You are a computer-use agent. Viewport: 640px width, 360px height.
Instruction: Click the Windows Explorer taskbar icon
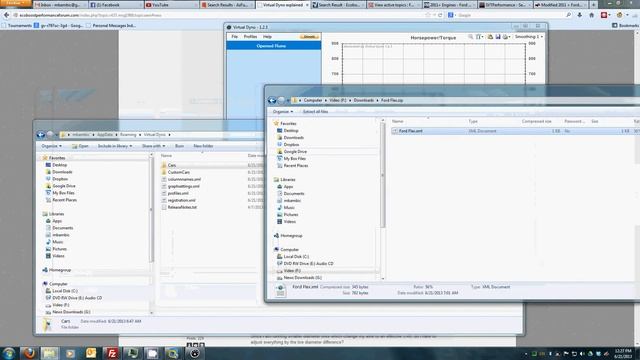tap(50, 353)
